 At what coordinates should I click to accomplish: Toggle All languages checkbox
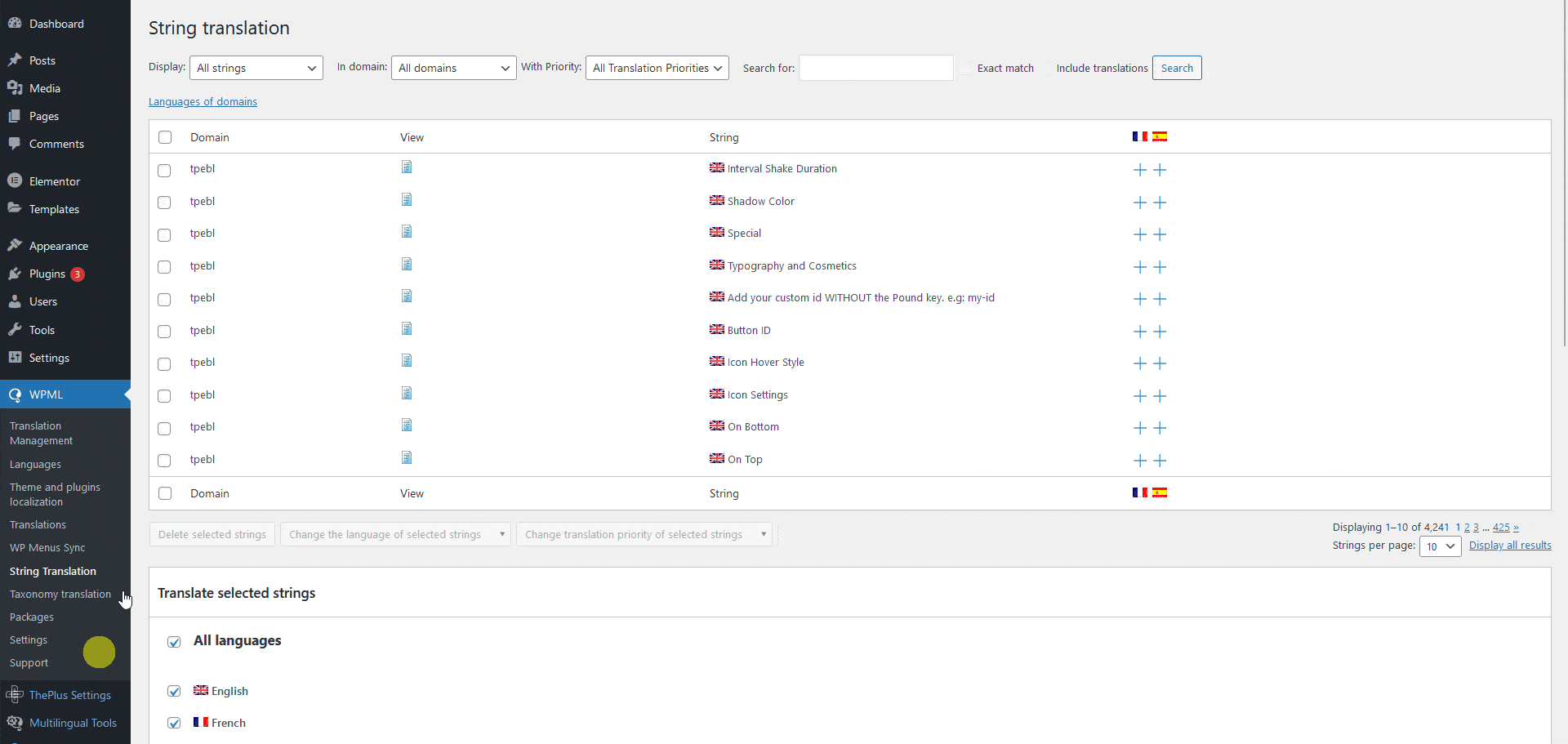point(174,642)
